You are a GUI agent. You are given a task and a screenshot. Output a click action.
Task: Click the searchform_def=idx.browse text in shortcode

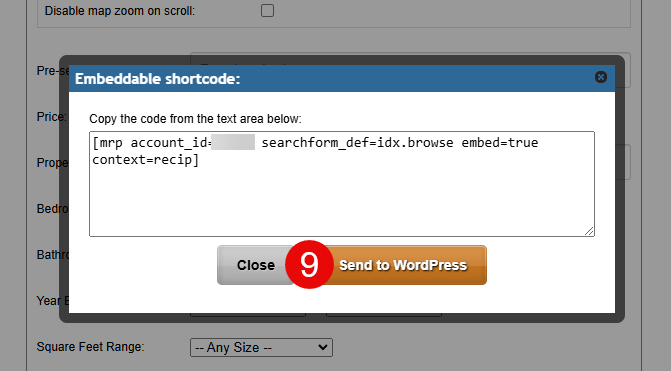point(357,142)
